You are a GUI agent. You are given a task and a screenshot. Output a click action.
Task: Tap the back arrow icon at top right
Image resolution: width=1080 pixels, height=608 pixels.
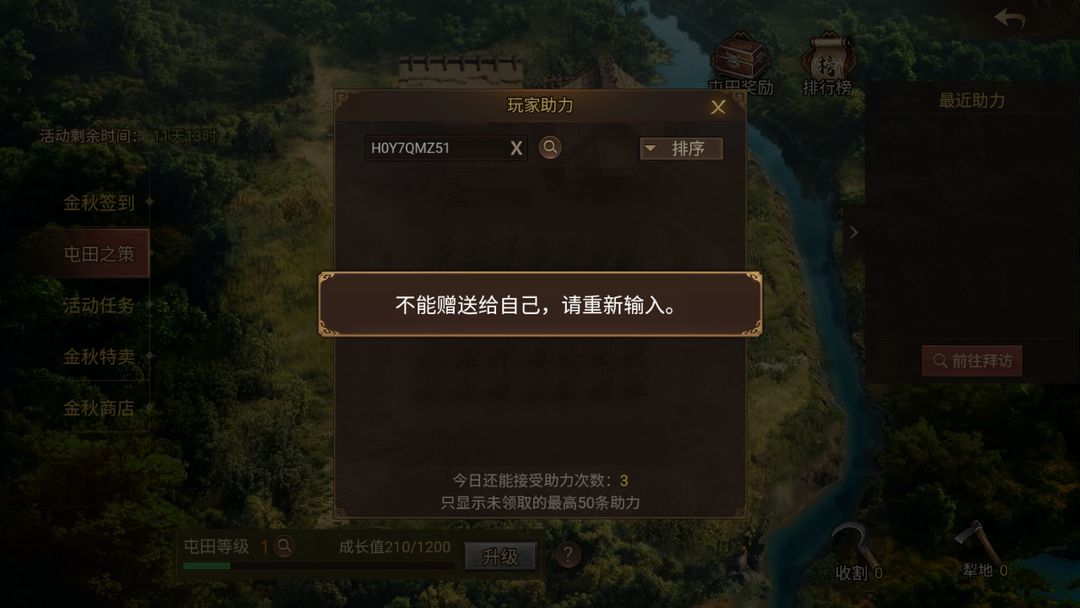(1010, 18)
